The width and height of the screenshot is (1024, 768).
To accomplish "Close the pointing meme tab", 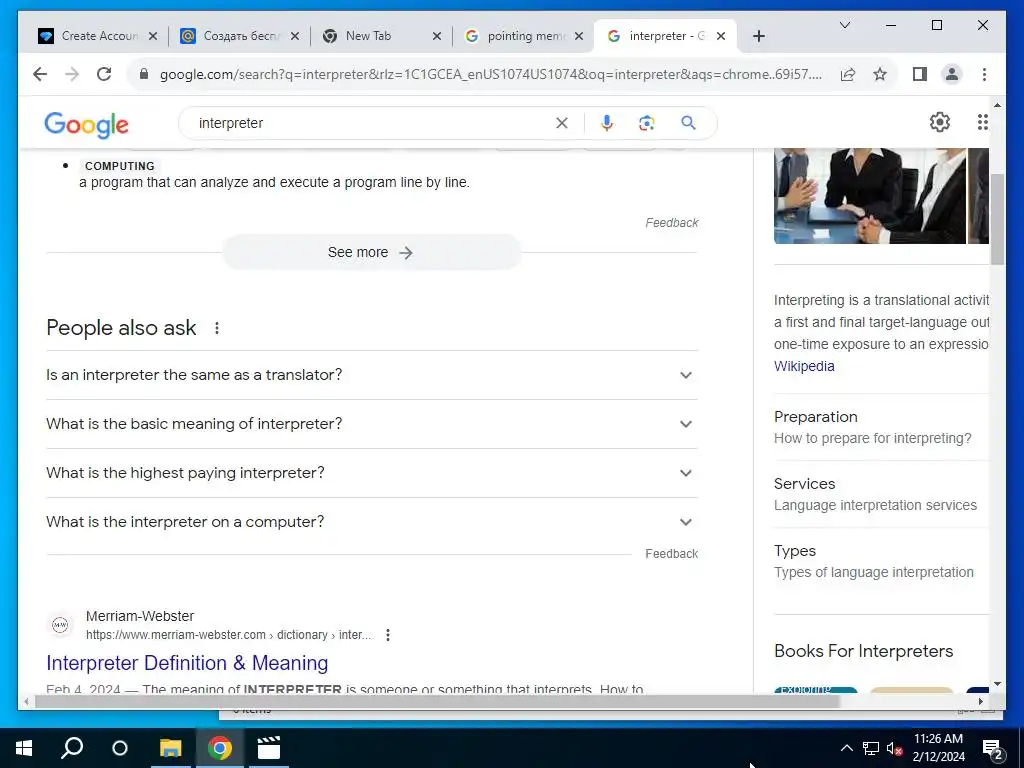I will click(579, 36).
